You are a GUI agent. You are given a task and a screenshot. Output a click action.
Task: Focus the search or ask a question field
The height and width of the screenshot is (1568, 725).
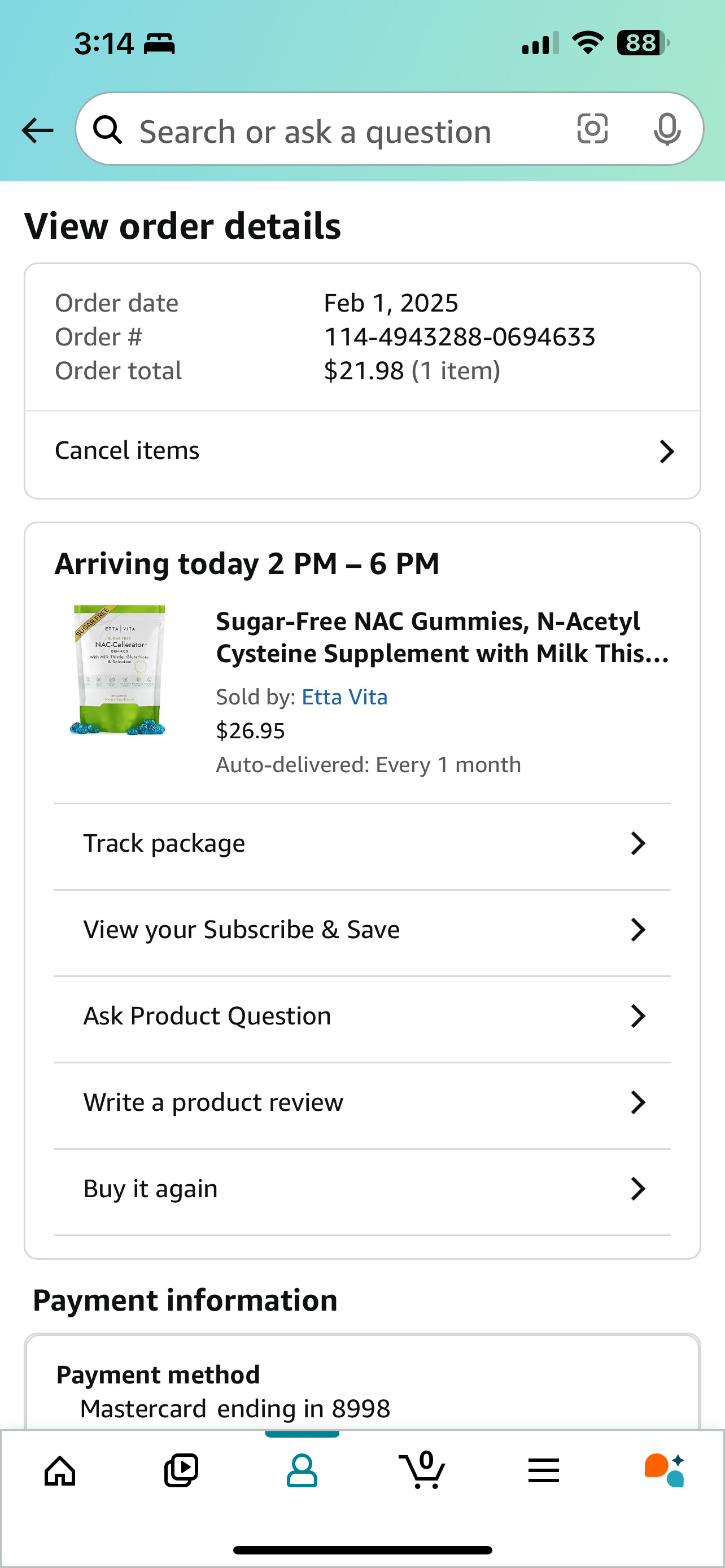click(x=341, y=132)
